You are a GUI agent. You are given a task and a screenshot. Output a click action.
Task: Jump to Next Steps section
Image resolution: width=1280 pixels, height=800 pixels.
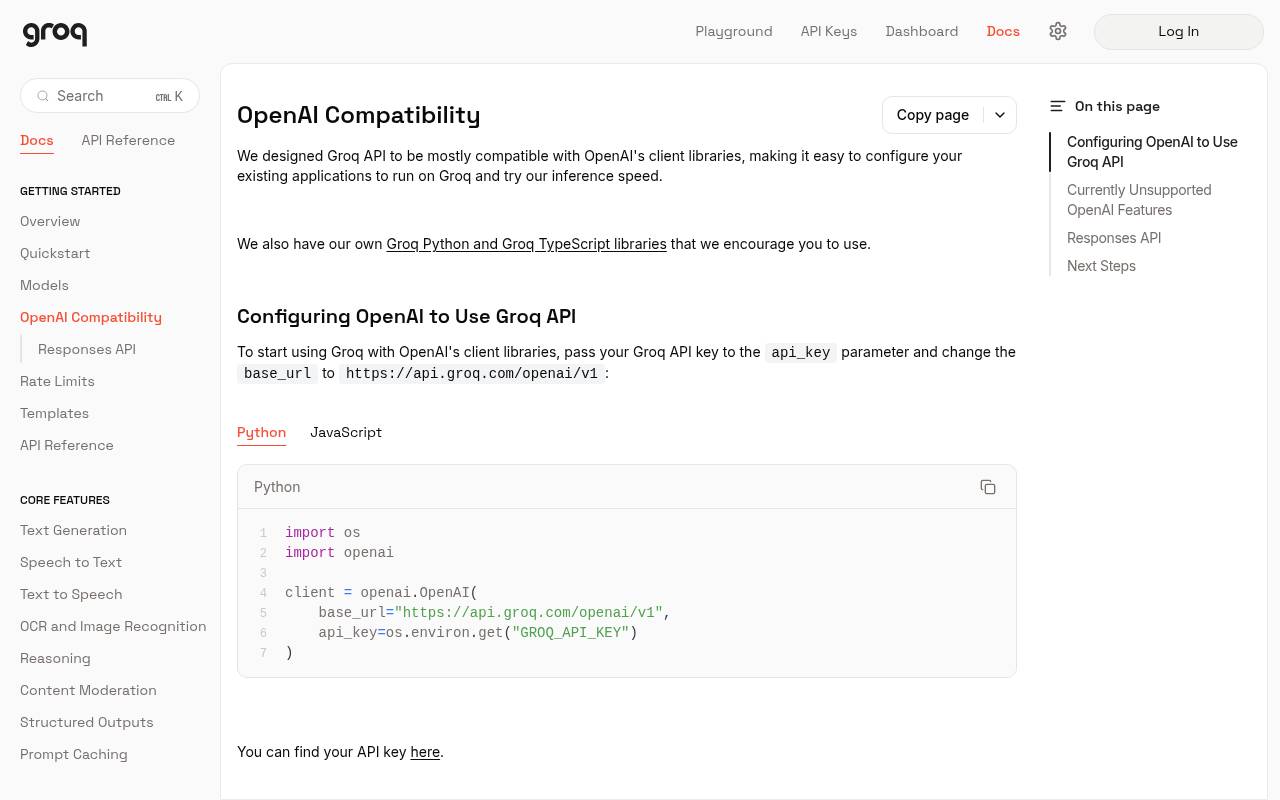[x=1101, y=266]
